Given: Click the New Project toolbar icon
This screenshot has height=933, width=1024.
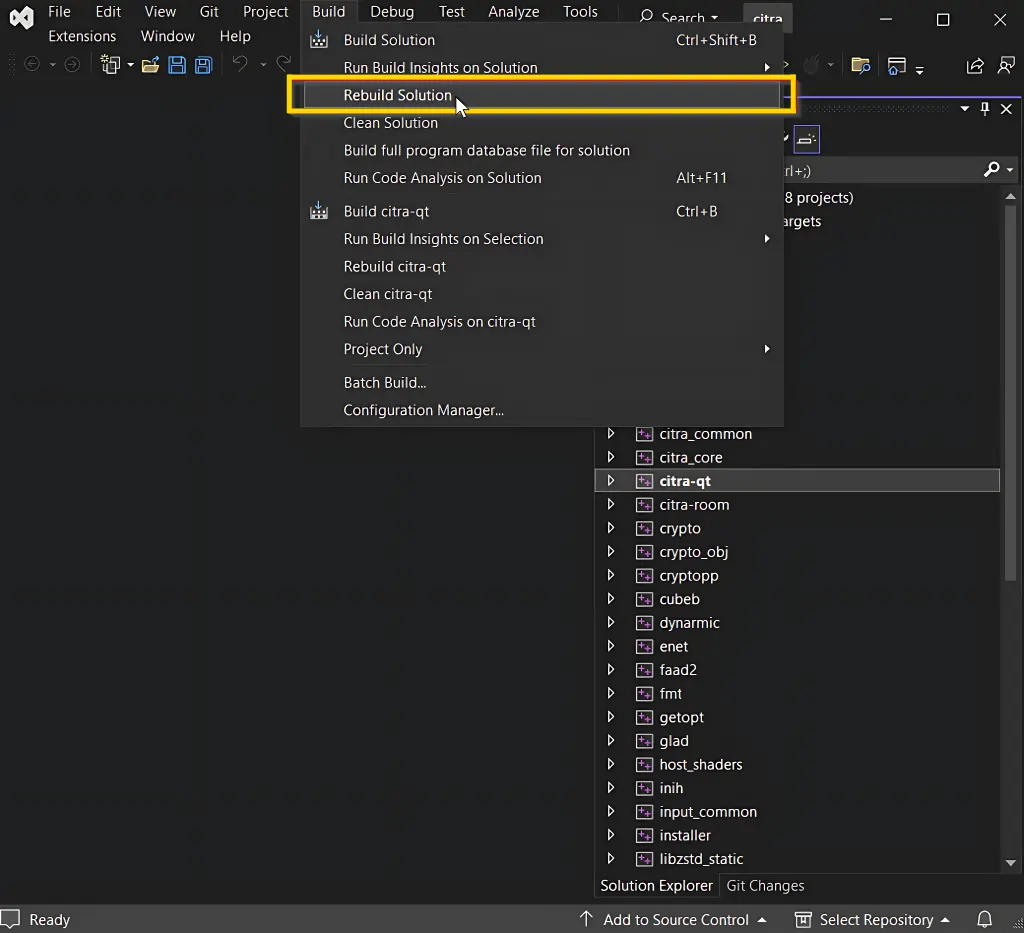Looking at the screenshot, I should [109, 65].
